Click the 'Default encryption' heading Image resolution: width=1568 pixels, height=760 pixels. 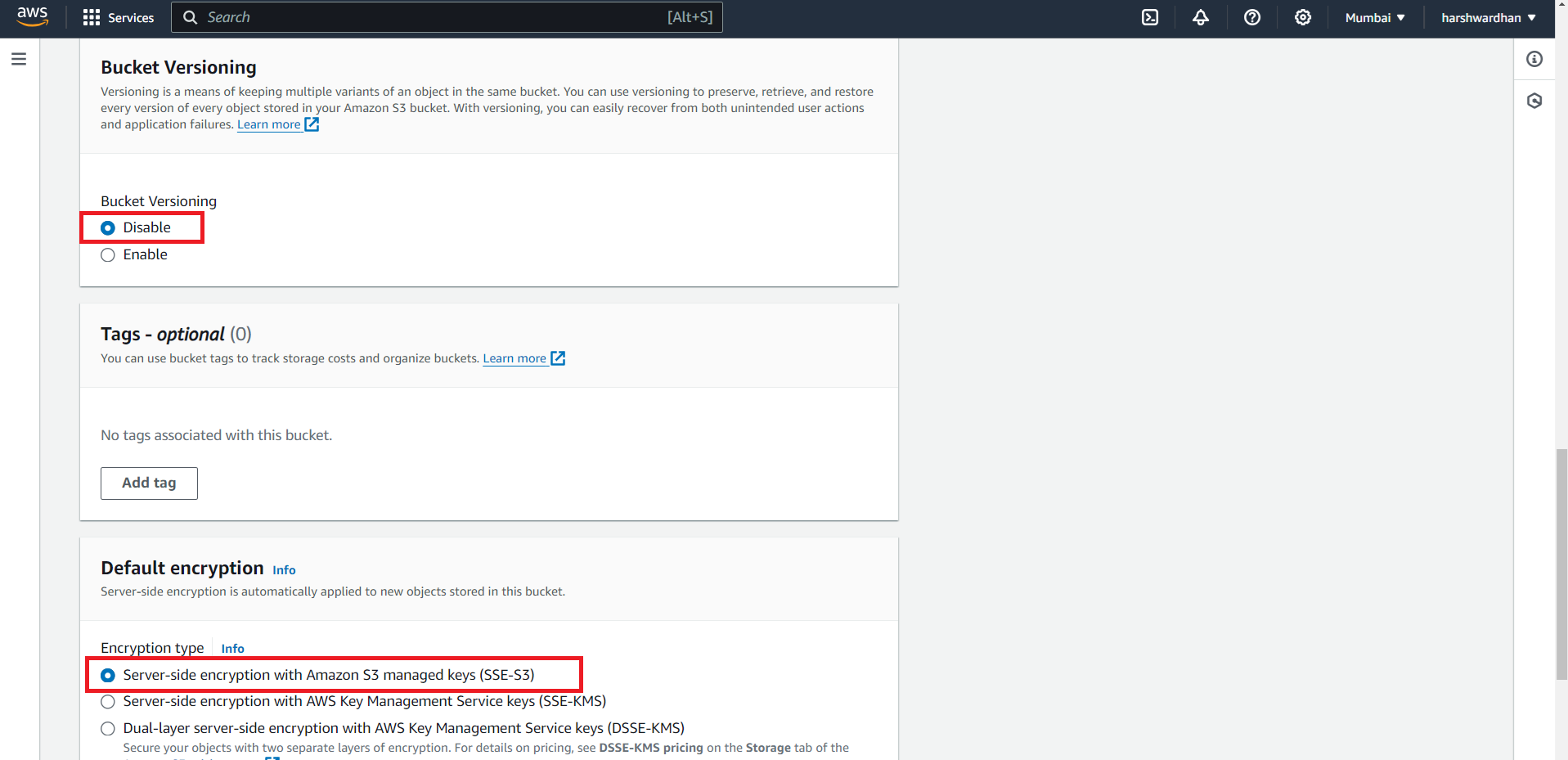point(182,568)
